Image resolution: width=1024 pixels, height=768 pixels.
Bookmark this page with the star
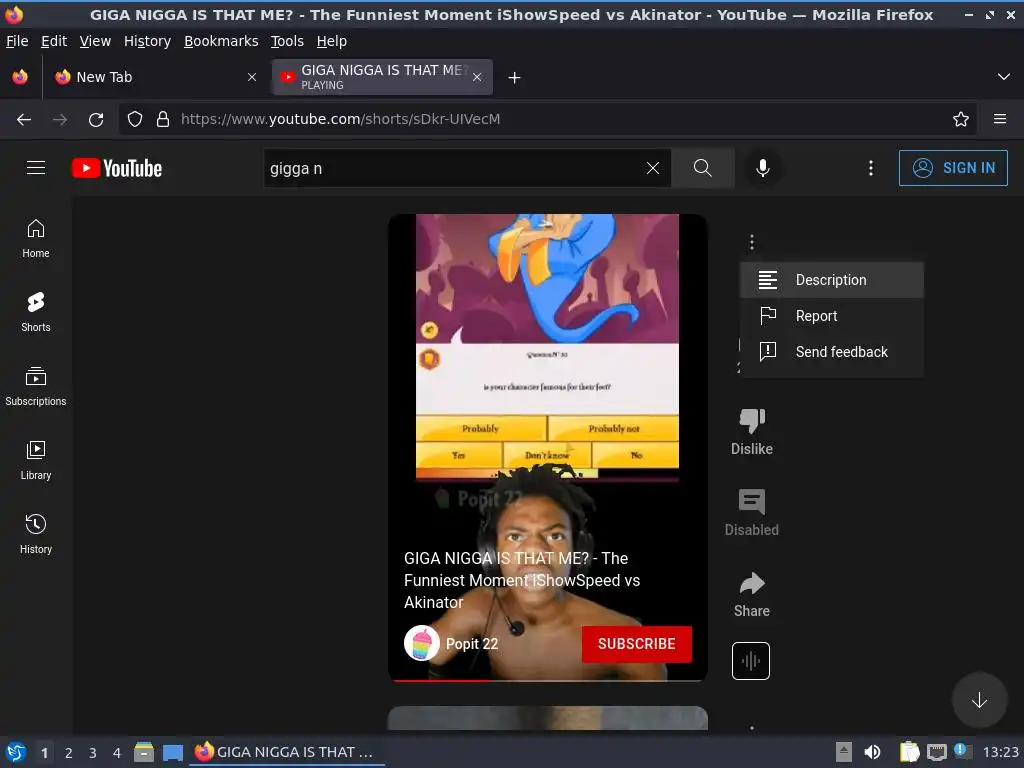pyautogui.click(x=961, y=119)
